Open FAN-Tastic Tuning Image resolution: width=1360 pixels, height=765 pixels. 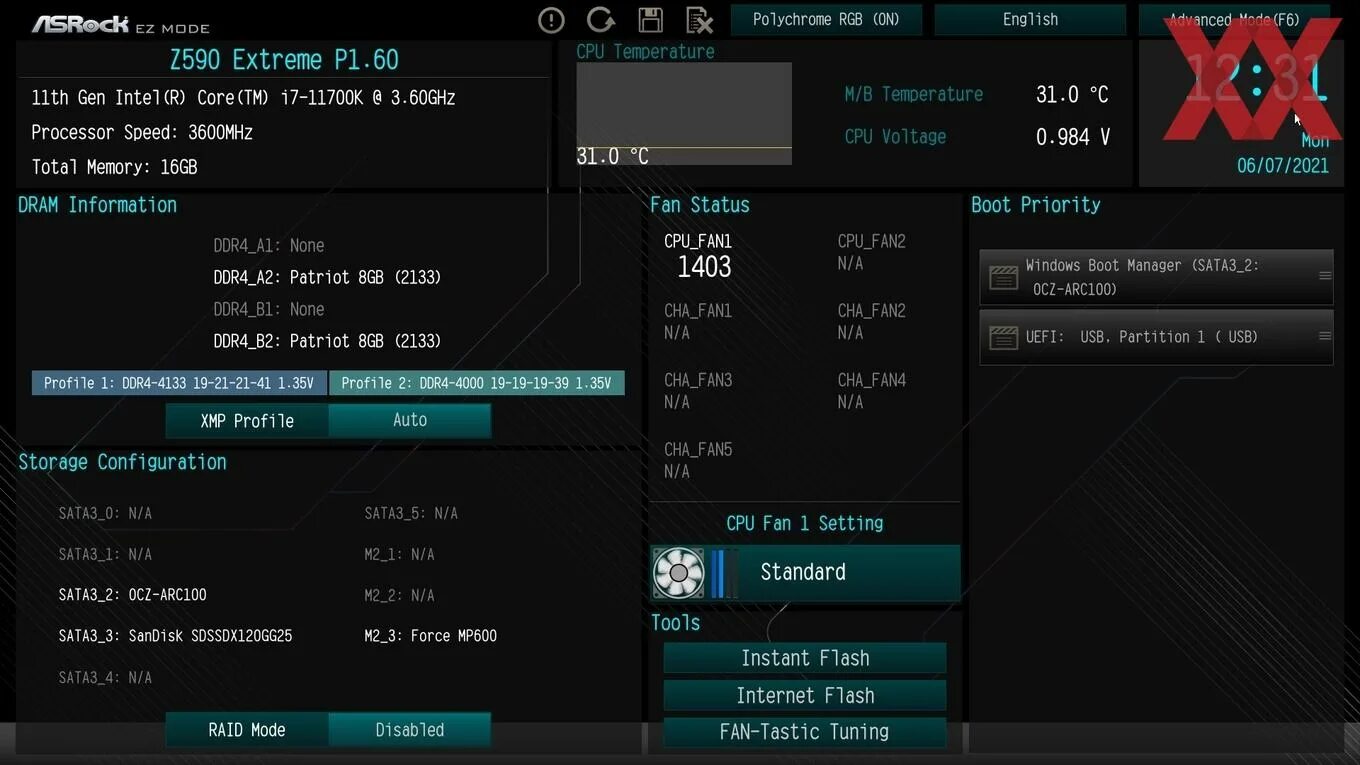pos(805,731)
